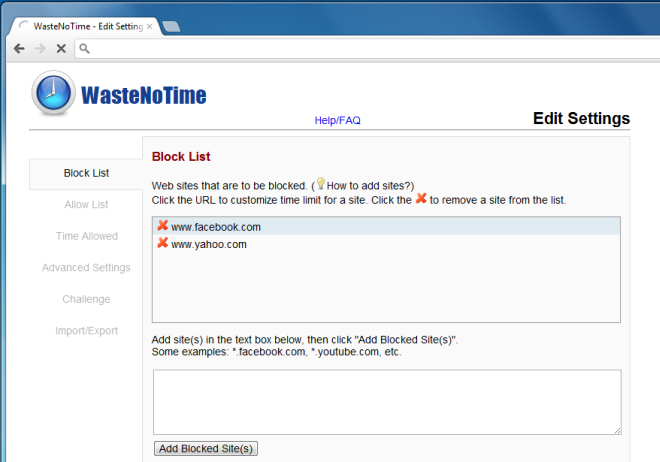This screenshot has width=660, height=462.
Task: Click the search magnifier icon in address bar
Action: pyautogui.click(x=84, y=49)
